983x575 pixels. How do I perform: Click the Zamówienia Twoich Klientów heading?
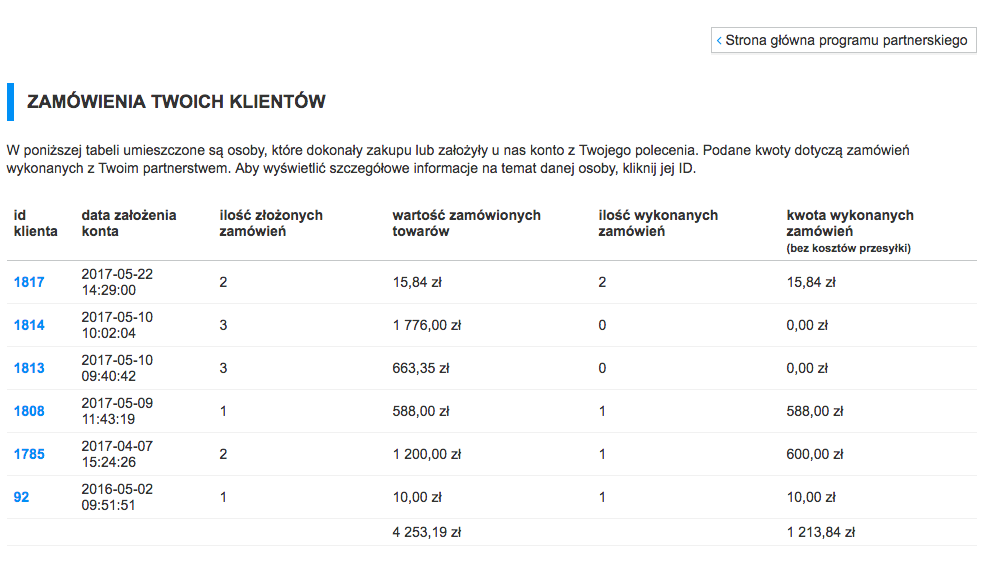click(176, 102)
